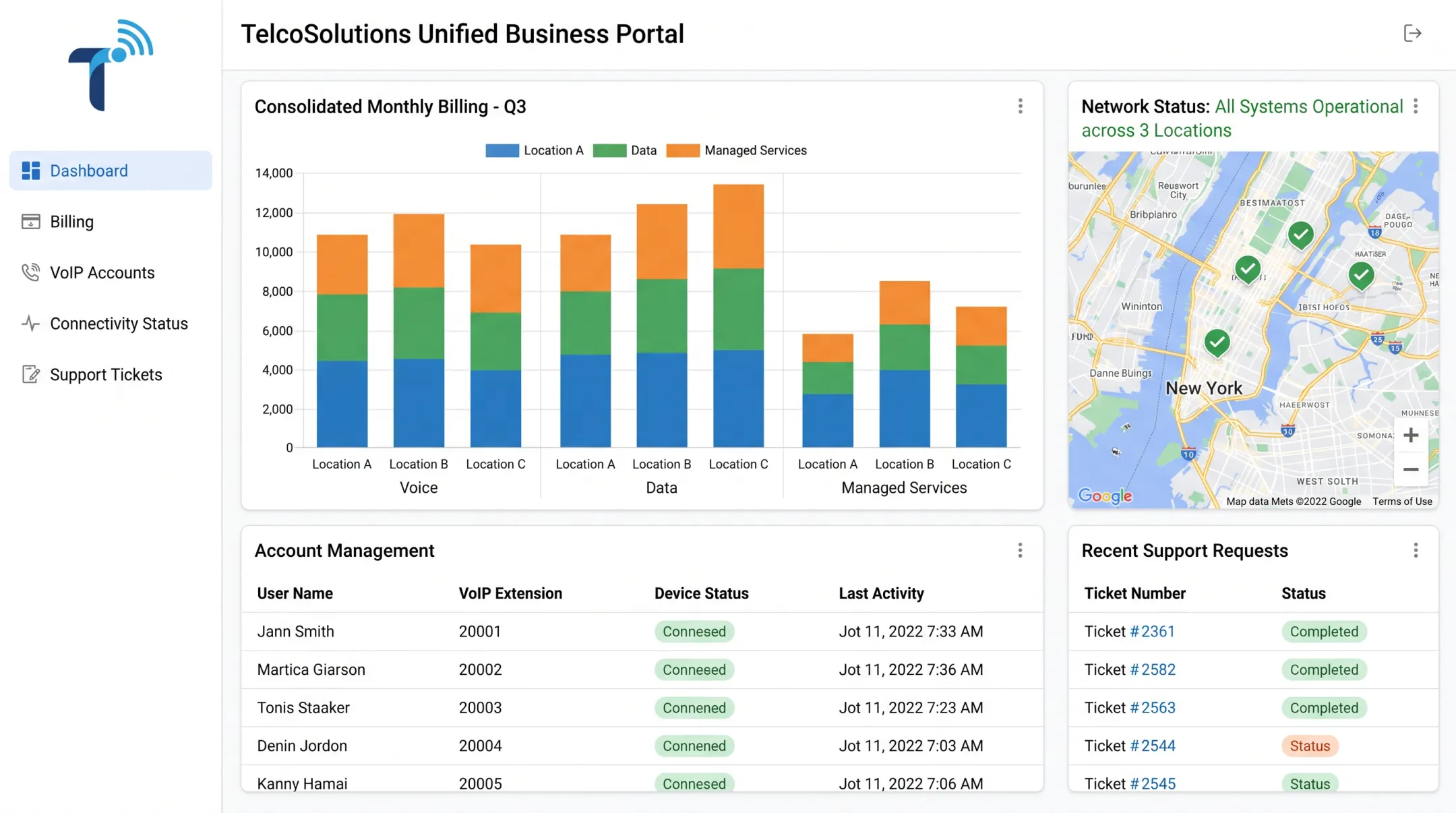Image resolution: width=1456 pixels, height=813 pixels.
Task: Toggle Managed Services orange legend swatch
Action: (683, 150)
